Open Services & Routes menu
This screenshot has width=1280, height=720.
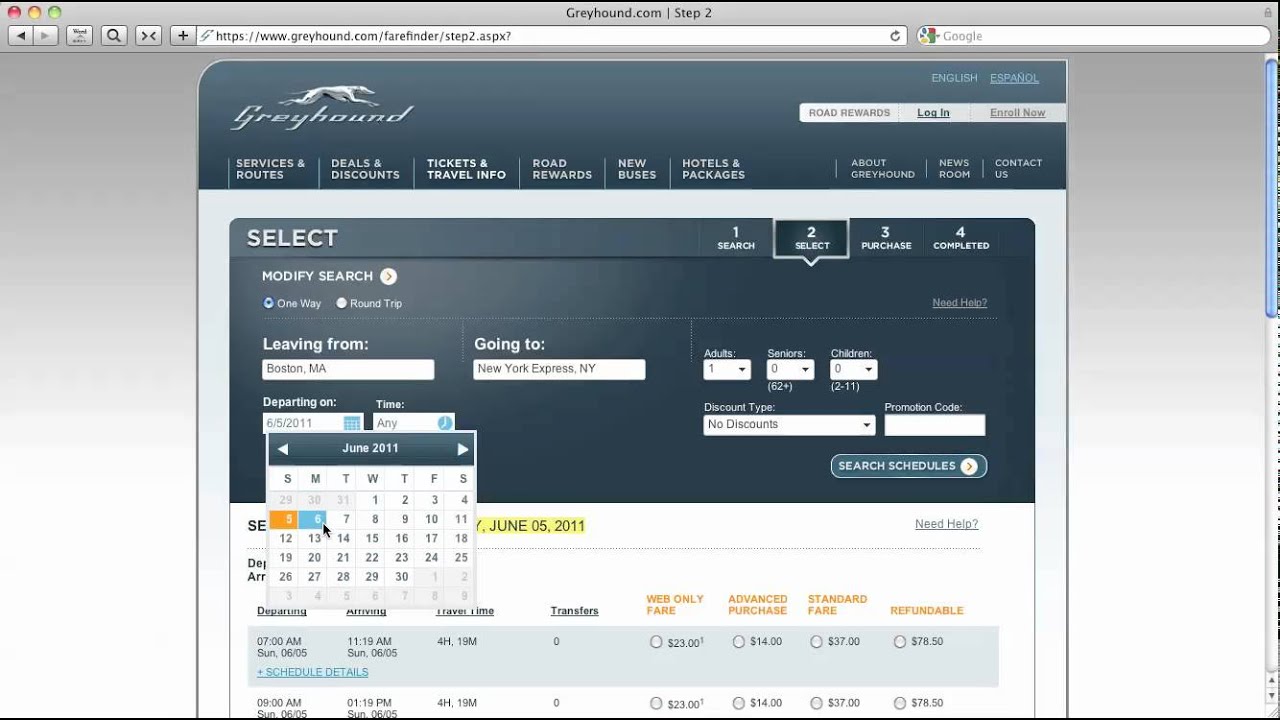[270, 169]
